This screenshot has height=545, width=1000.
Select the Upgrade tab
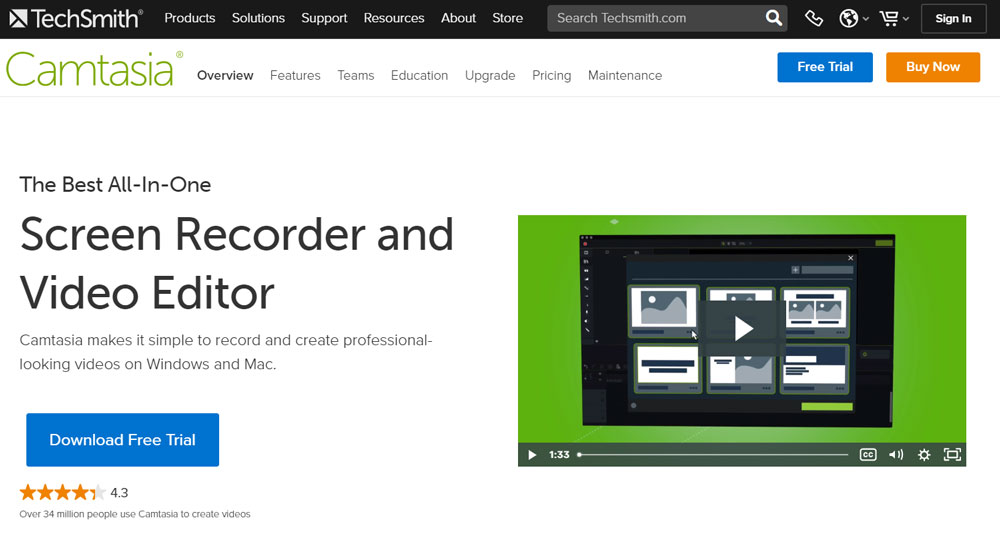[490, 75]
